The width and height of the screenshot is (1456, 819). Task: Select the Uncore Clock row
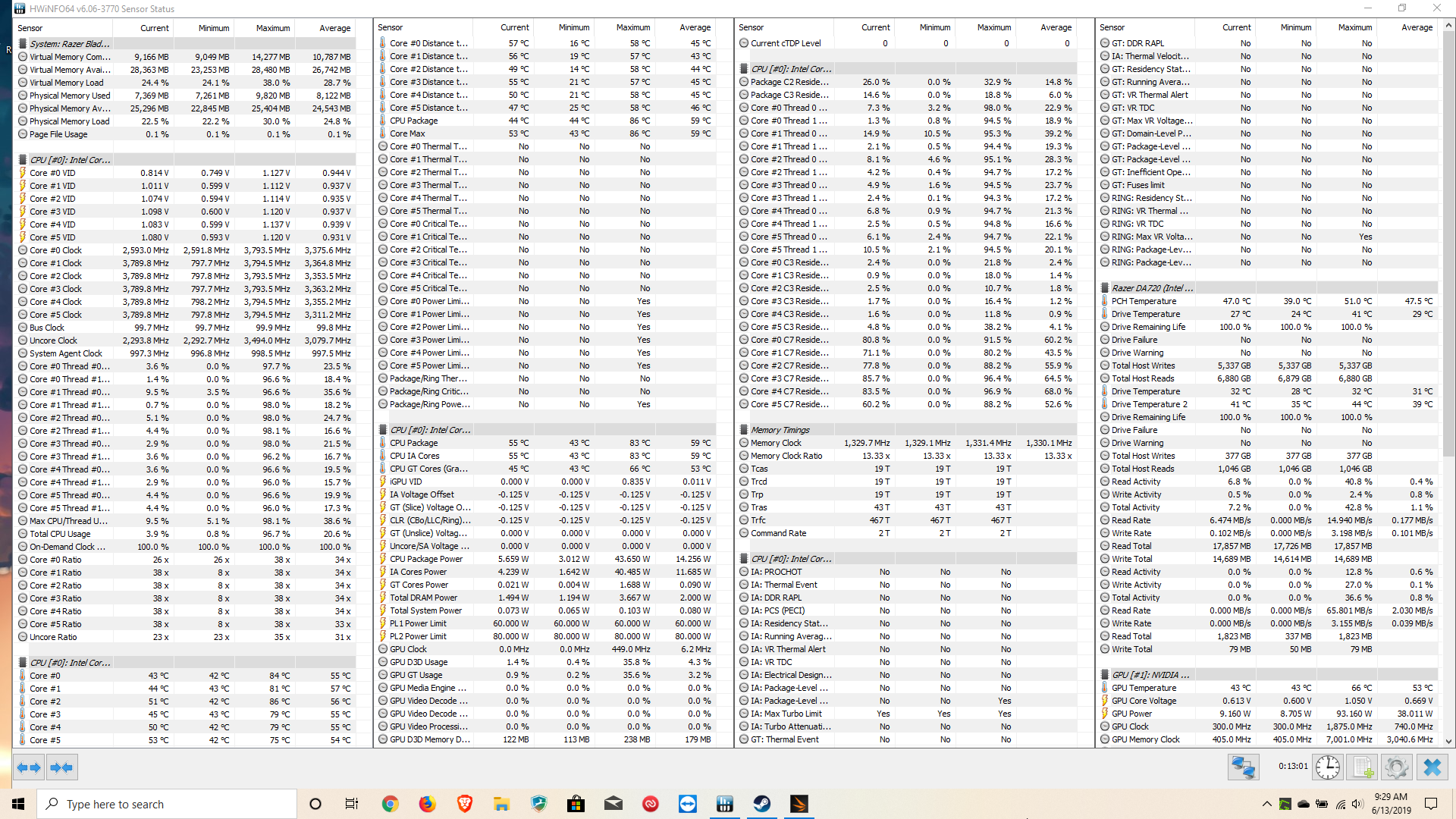[x=186, y=340]
